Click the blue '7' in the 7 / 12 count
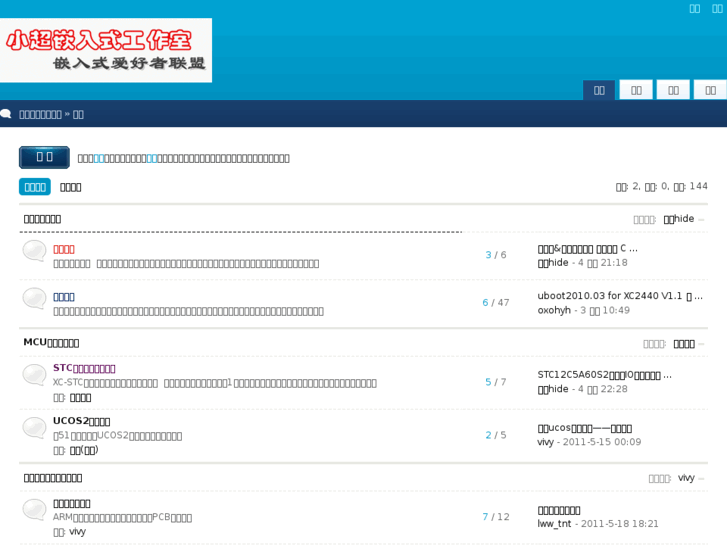The image size is (727, 545). (485, 517)
